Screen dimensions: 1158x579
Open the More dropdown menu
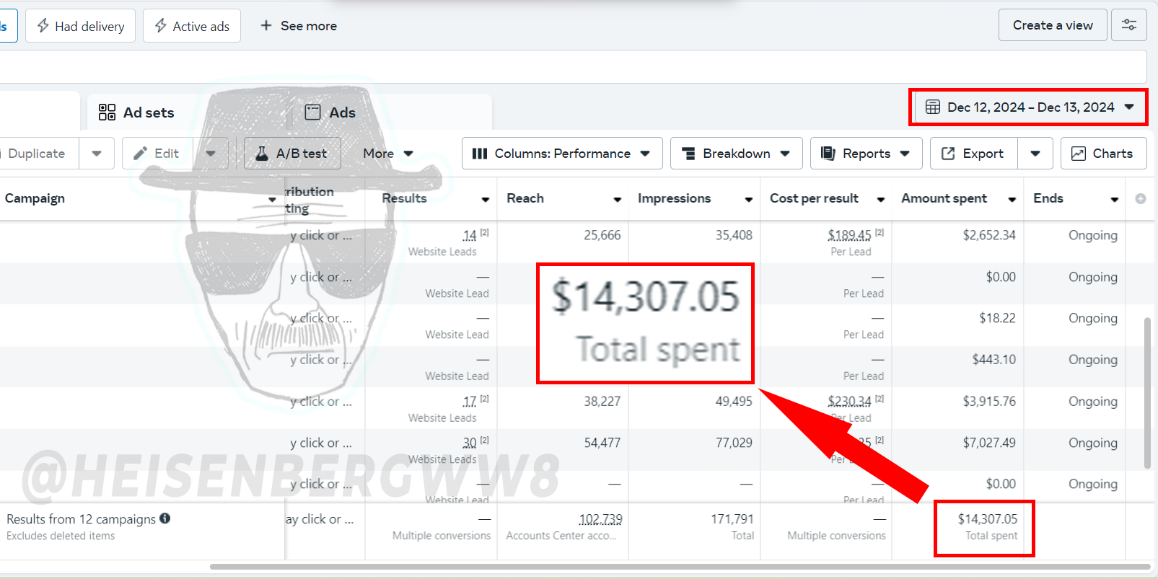tap(388, 154)
